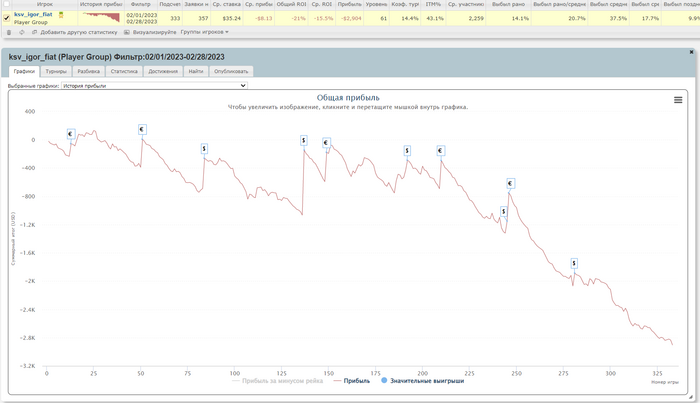700x403 pixels.
Task: Open the 'Турниры' tab
Action: tap(56, 71)
